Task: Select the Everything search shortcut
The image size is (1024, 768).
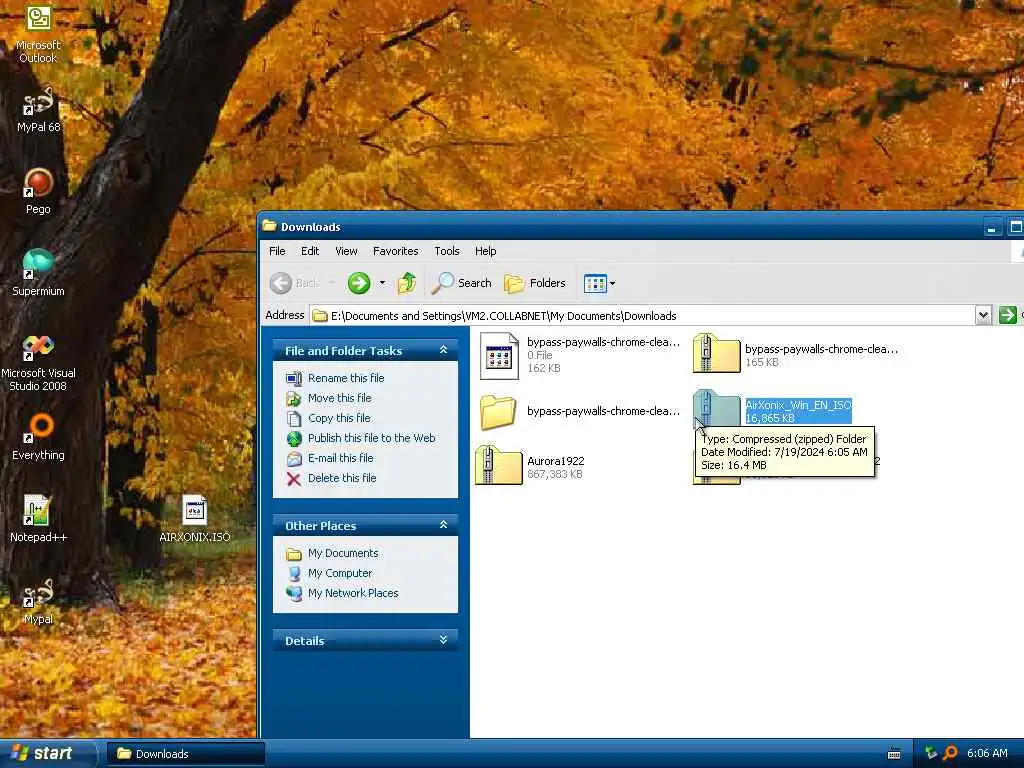Action: (38, 438)
